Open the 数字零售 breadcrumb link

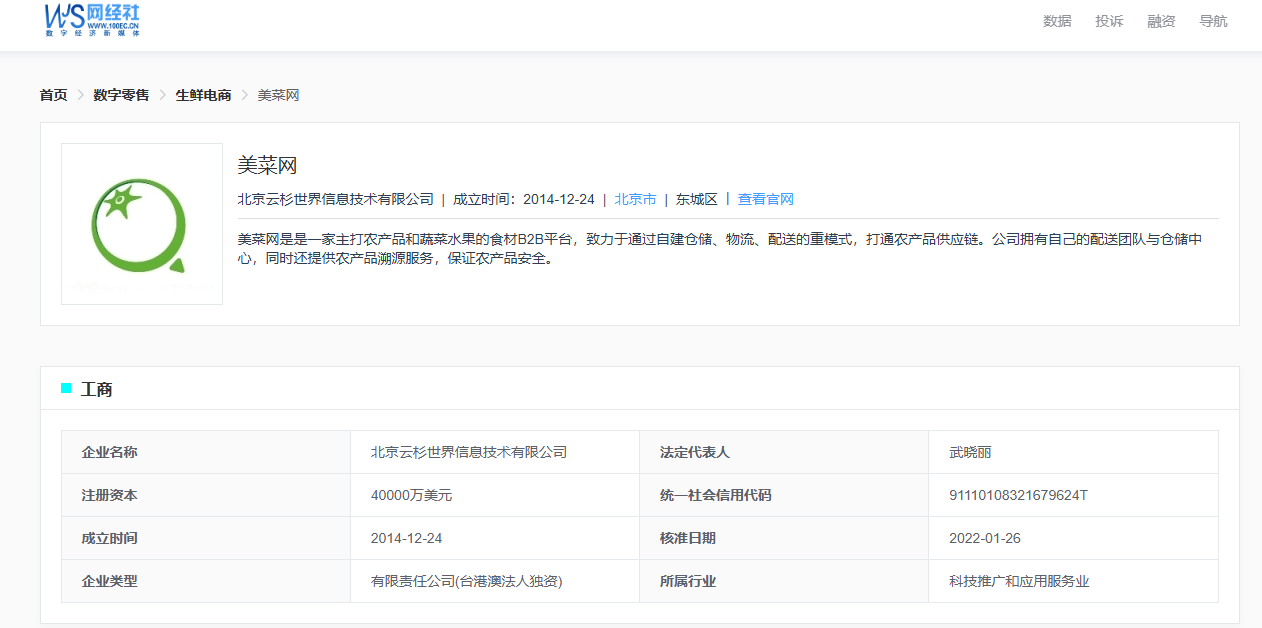pos(121,95)
